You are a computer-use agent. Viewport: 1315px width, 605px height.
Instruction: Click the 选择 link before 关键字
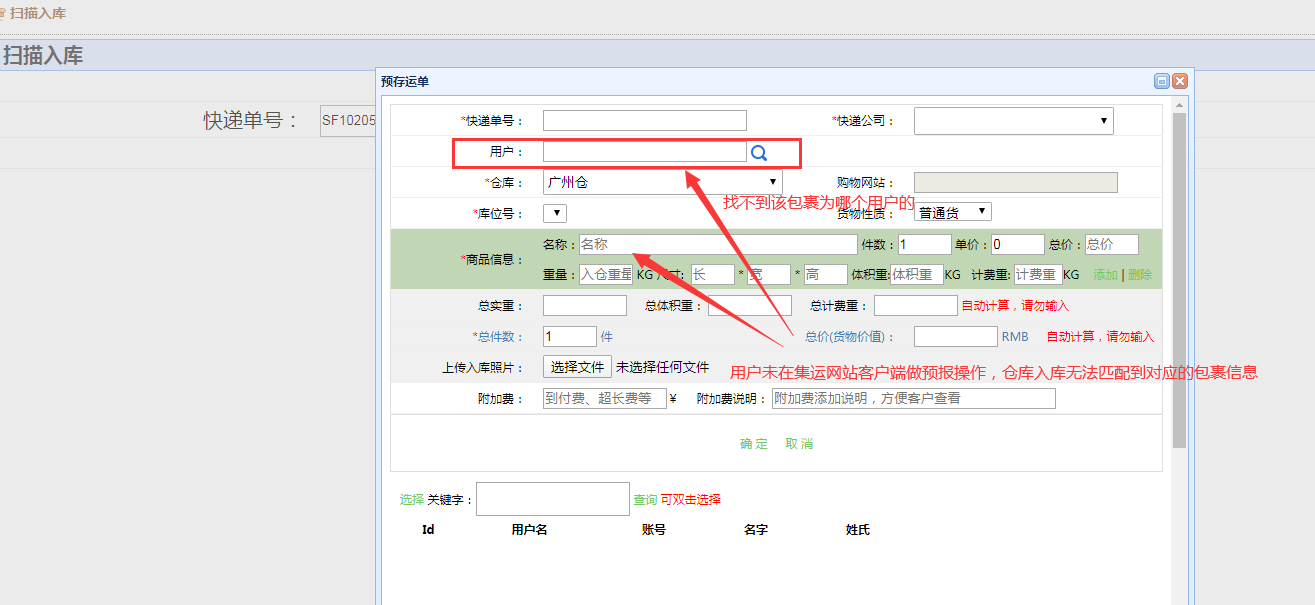tap(412, 500)
